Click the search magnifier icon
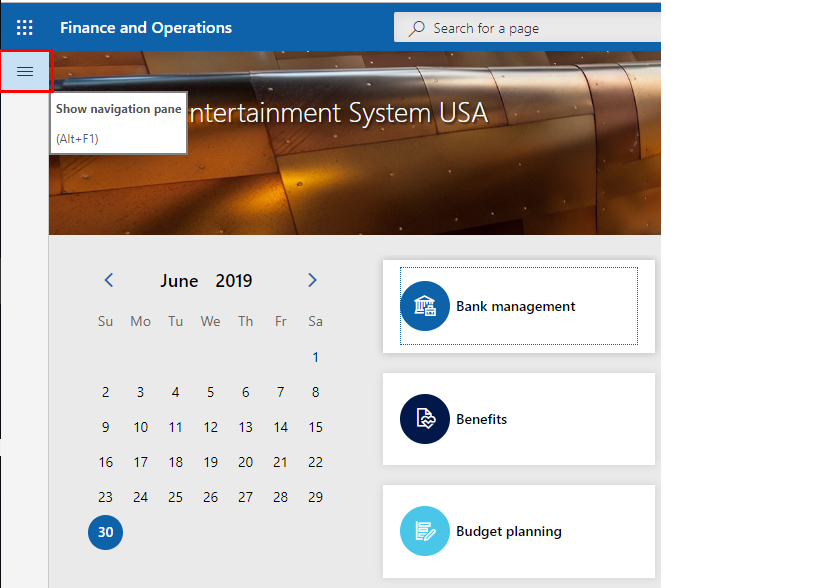This screenshot has height=588, width=816. tap(417, 28)
